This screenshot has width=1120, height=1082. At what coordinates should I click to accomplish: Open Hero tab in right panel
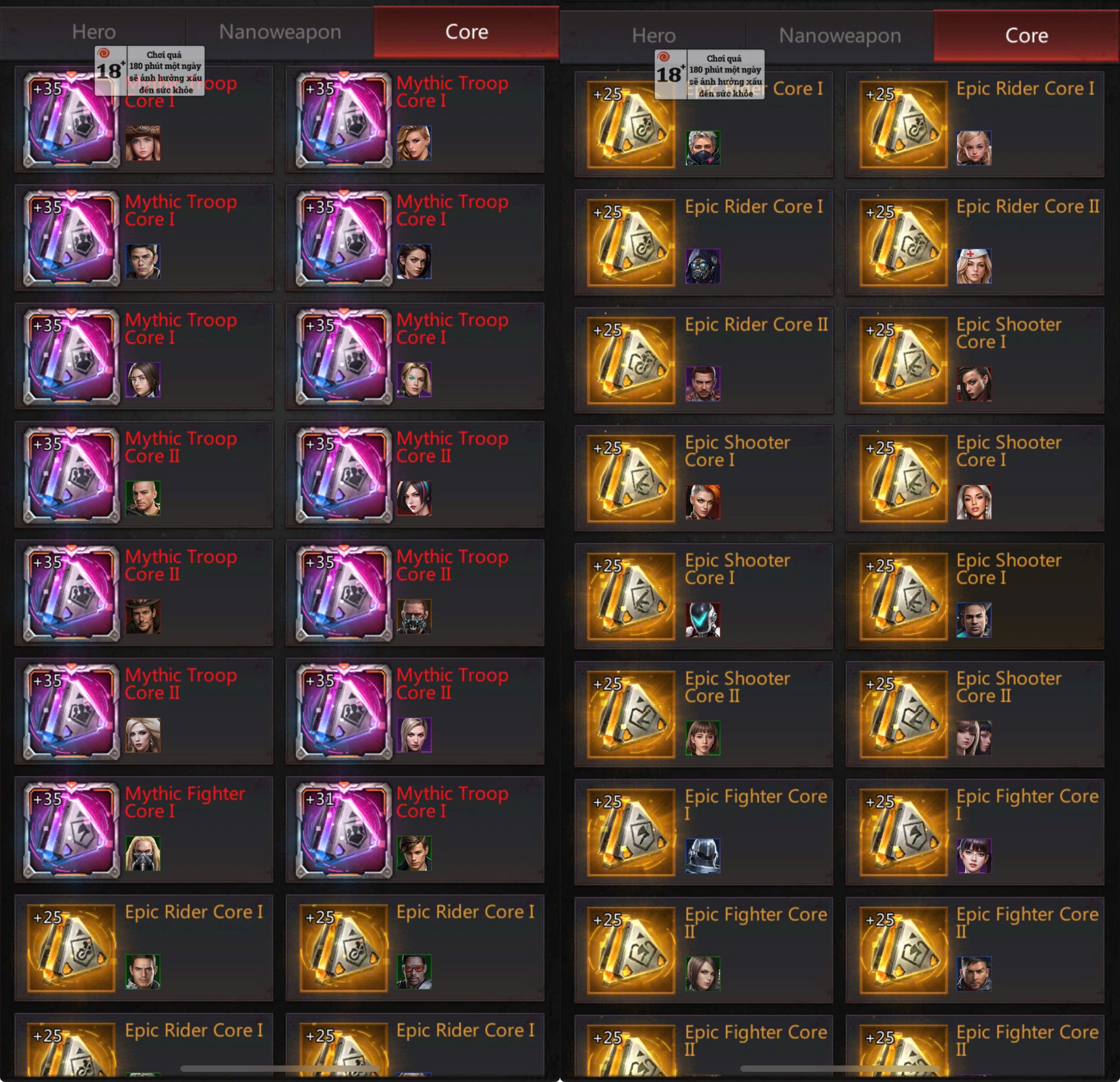tap(654, 35)
